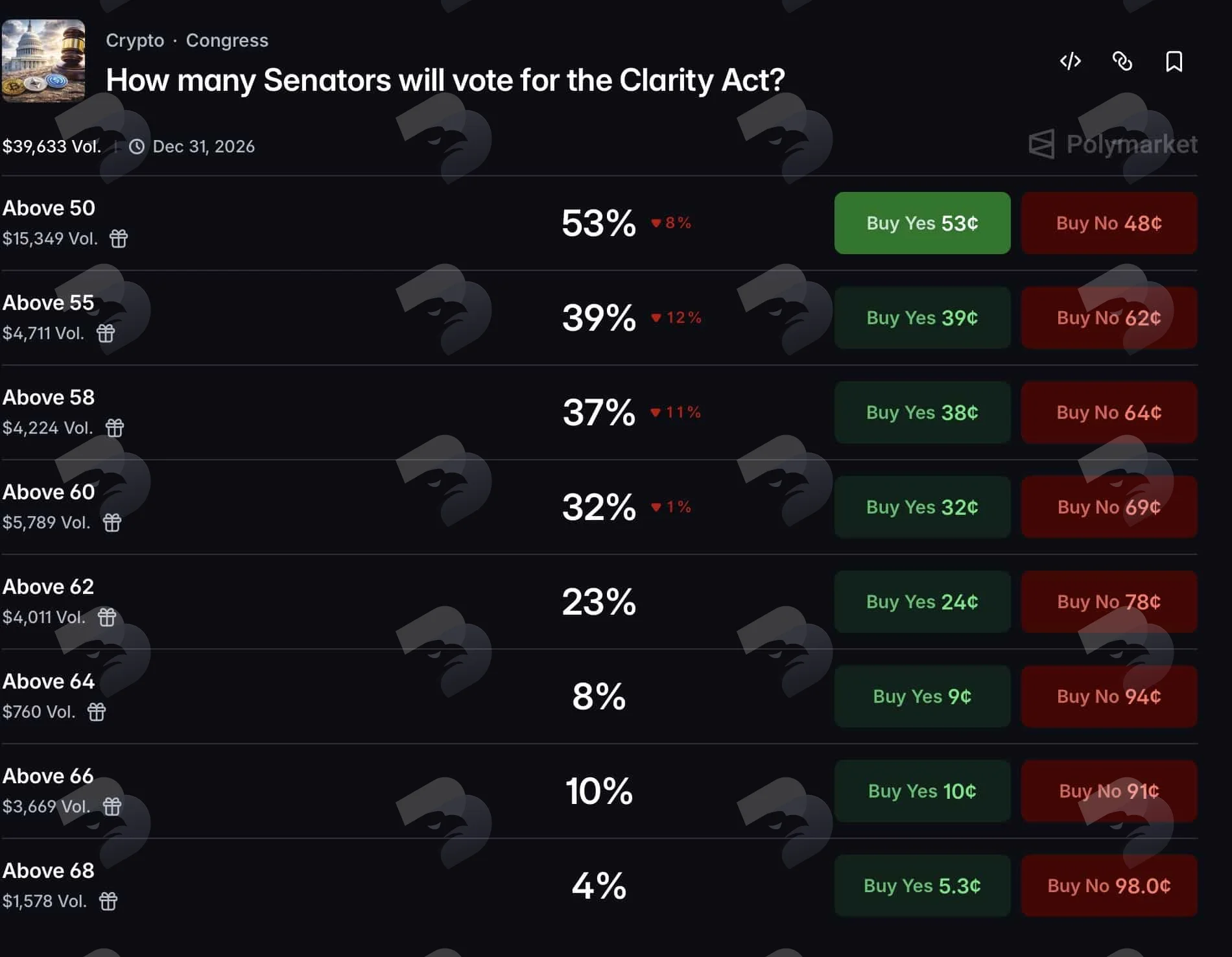1232x957 pixels.
Task: Buy No at 98.0¢ for Above 68
Action: (x=1109, y=886)
